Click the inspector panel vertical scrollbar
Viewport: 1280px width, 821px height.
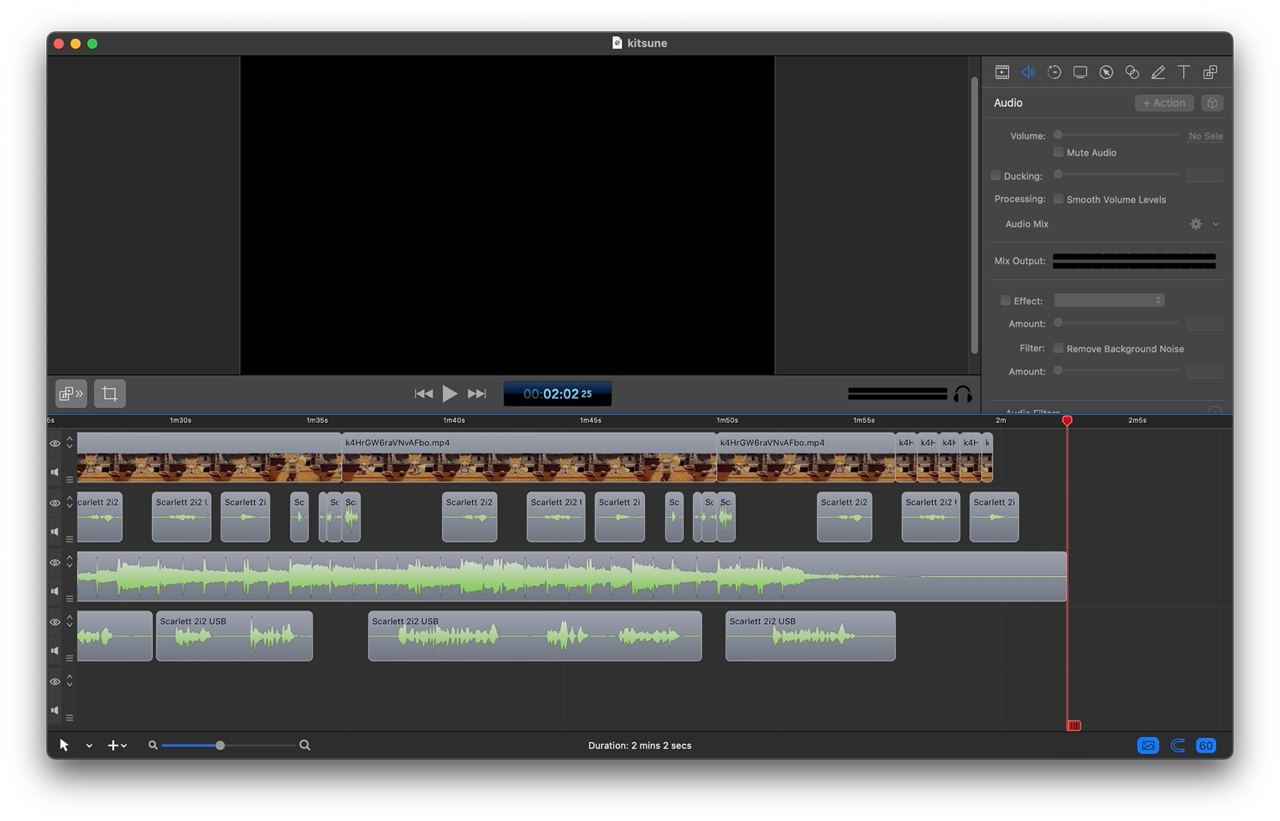click(x=975, y=215)
